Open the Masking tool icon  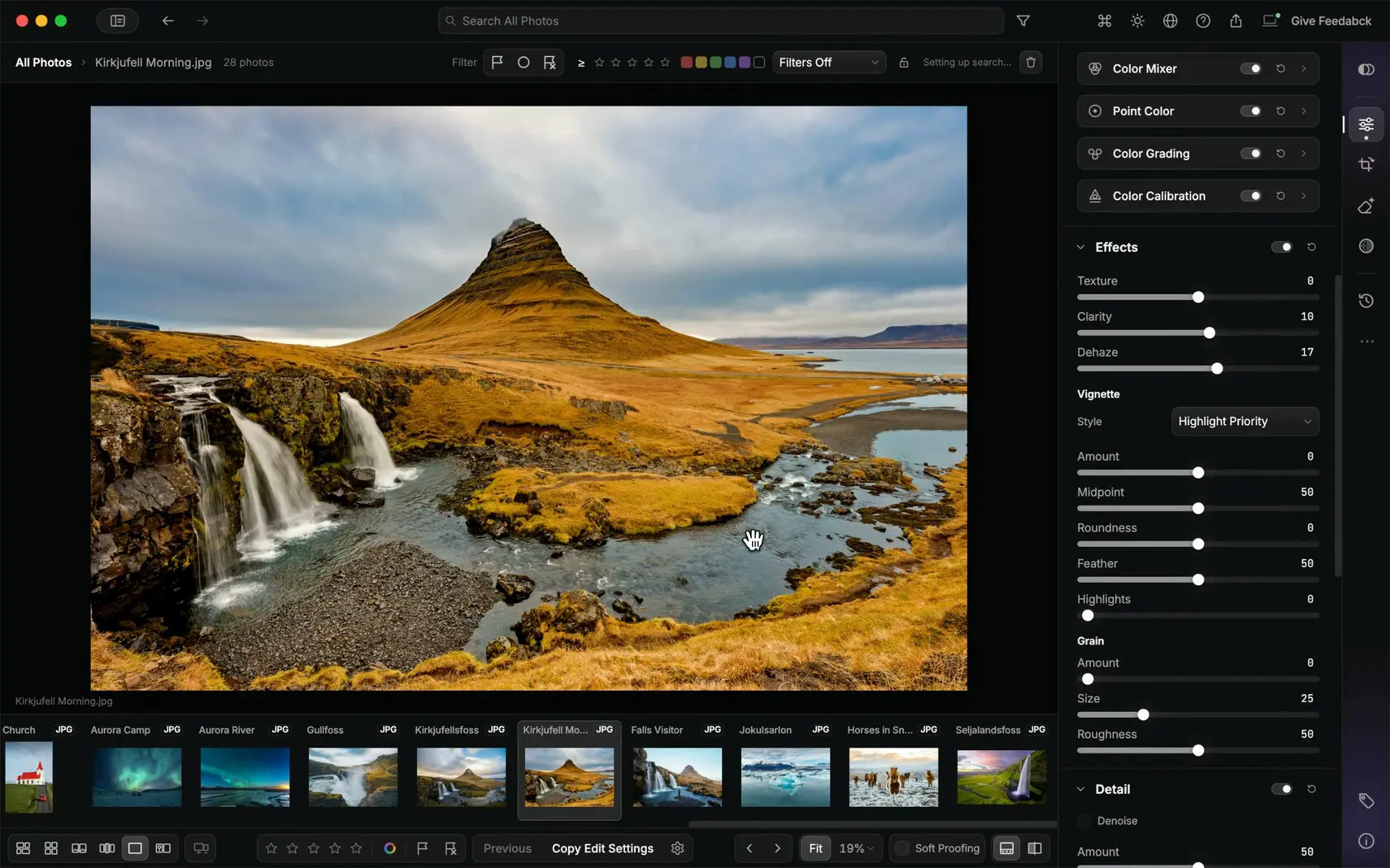pyautogui.click(x=1366, y=246)
